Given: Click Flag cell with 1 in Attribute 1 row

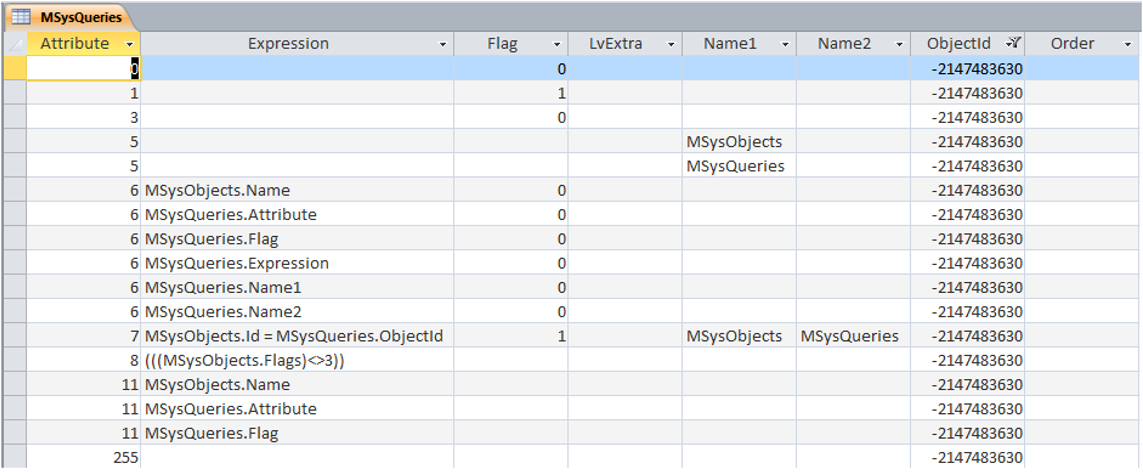Looking at the screenshot, I should [x=511, y=93].
